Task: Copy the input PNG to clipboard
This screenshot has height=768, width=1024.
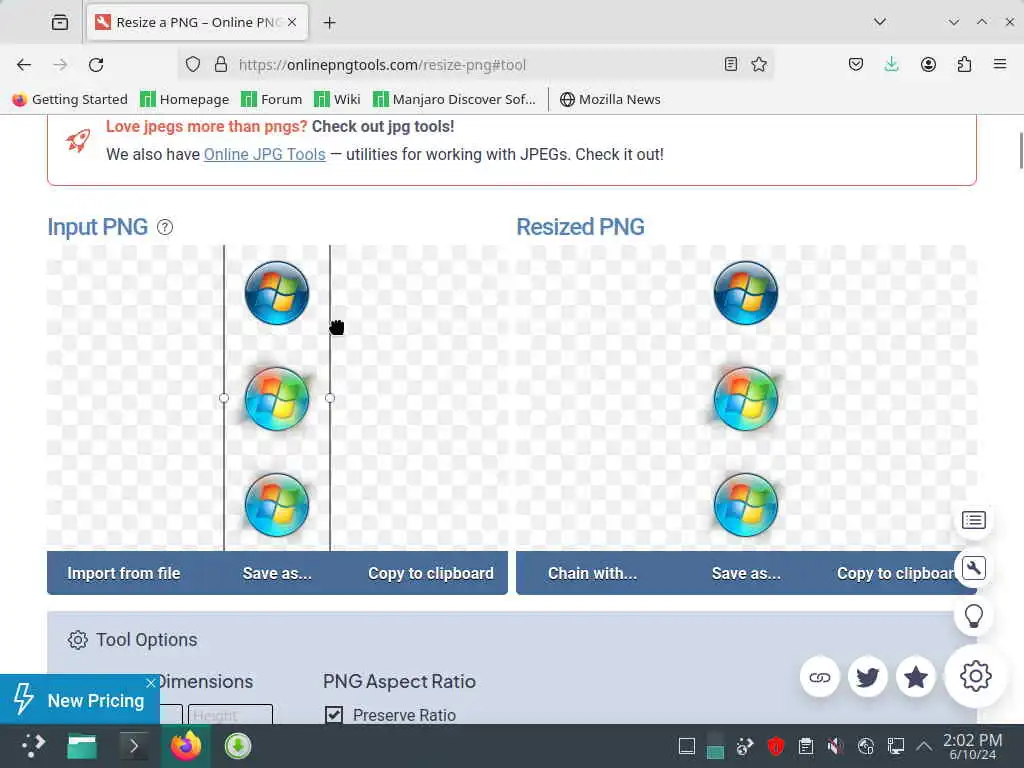Action: tap(430, 573)
